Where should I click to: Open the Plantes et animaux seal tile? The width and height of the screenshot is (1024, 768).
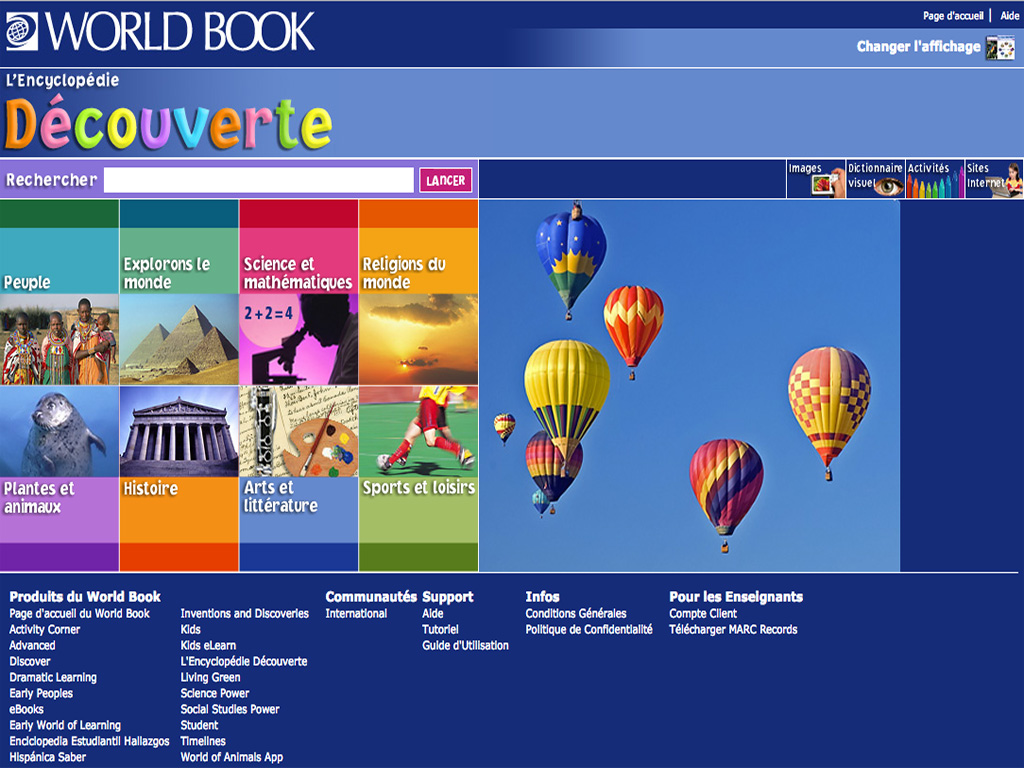pos(59,479)
